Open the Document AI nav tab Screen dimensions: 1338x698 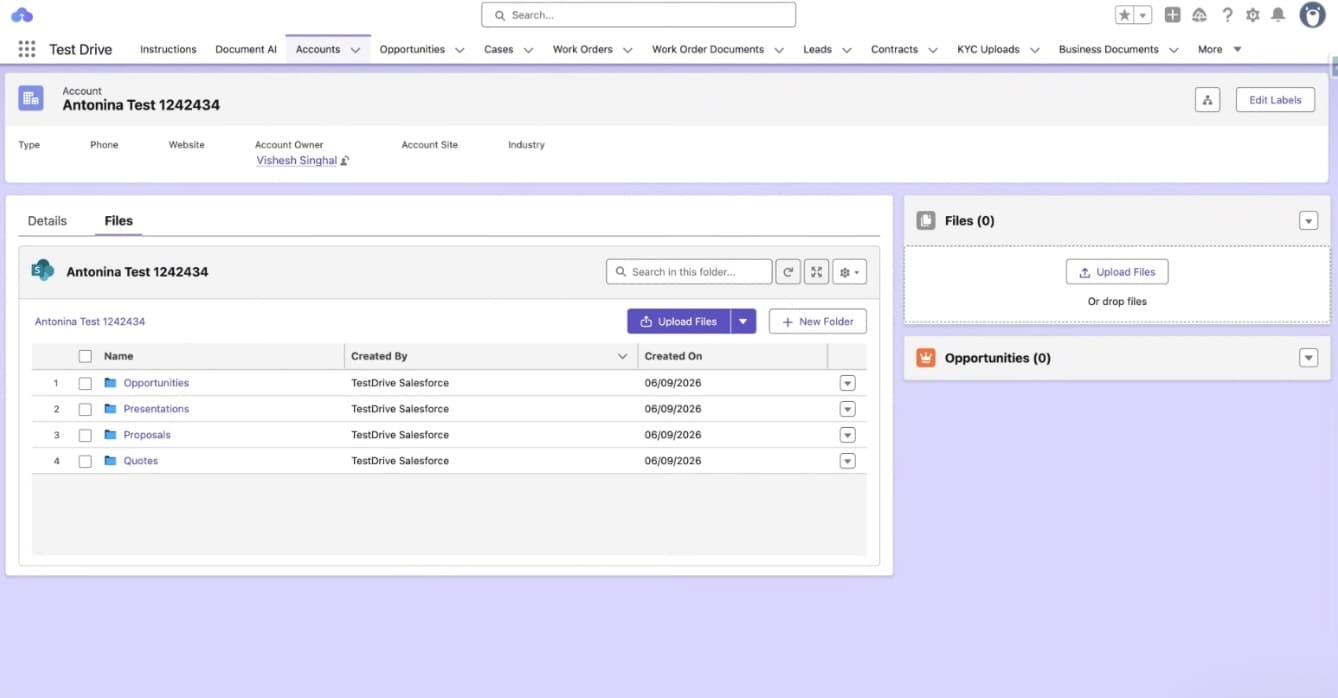[x=246, y=49]
